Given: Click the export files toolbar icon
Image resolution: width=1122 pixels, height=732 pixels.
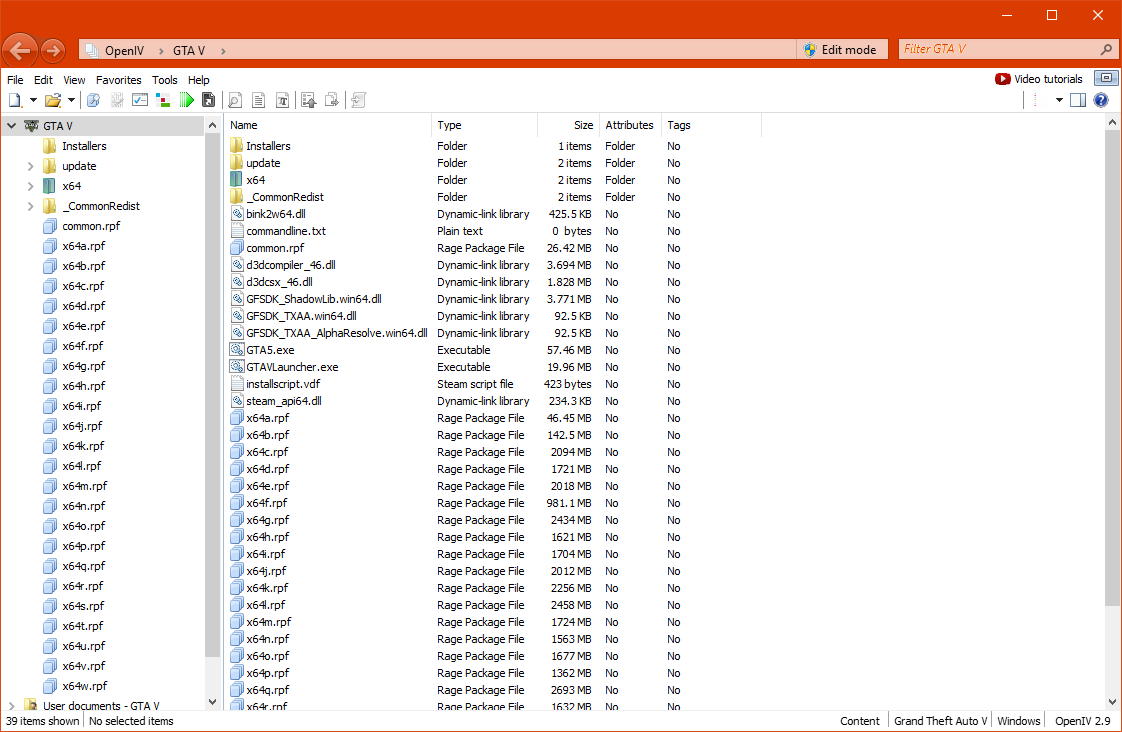Looking at the screenshot, I should click(332, 100).
